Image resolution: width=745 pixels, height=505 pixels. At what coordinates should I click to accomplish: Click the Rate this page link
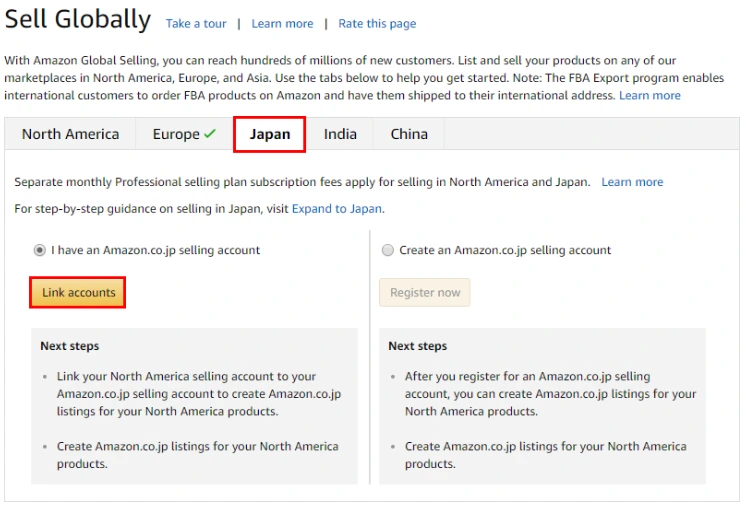click(377, 24)
